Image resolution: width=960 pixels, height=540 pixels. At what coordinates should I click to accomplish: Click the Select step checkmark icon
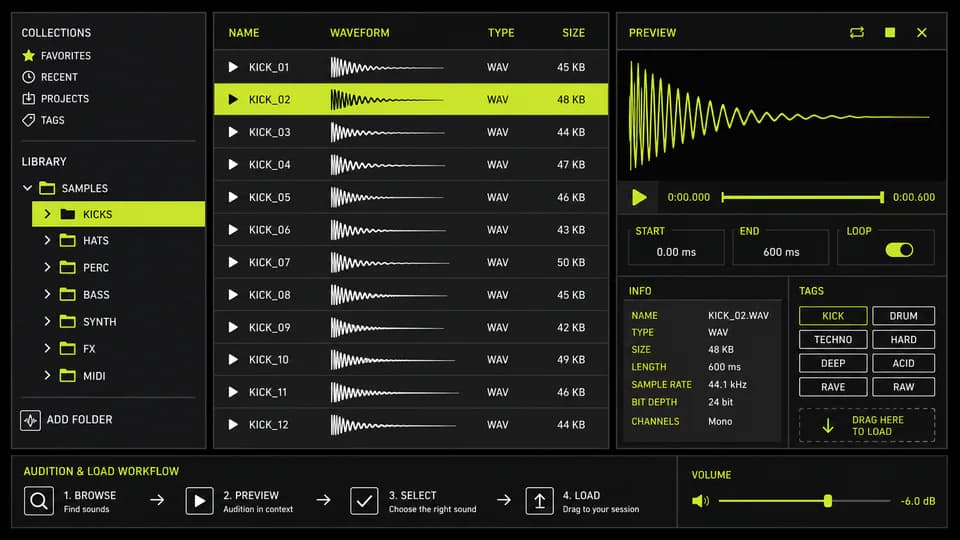[x=364, y=501]
